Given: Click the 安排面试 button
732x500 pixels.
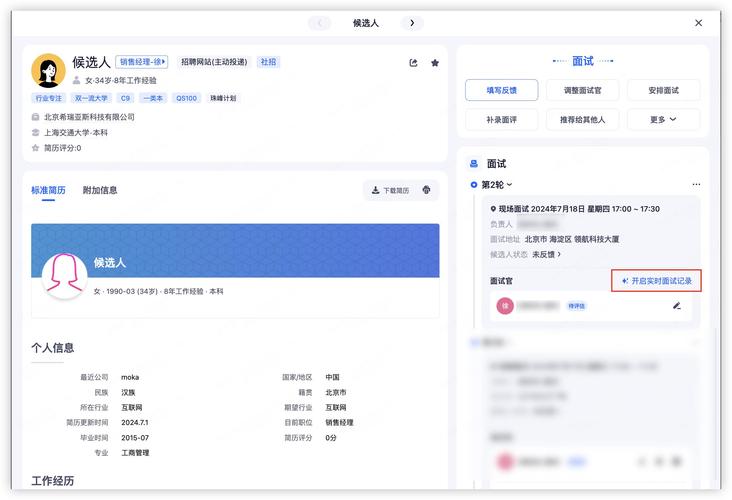Looking at the screenshot, I should (663, 90).
